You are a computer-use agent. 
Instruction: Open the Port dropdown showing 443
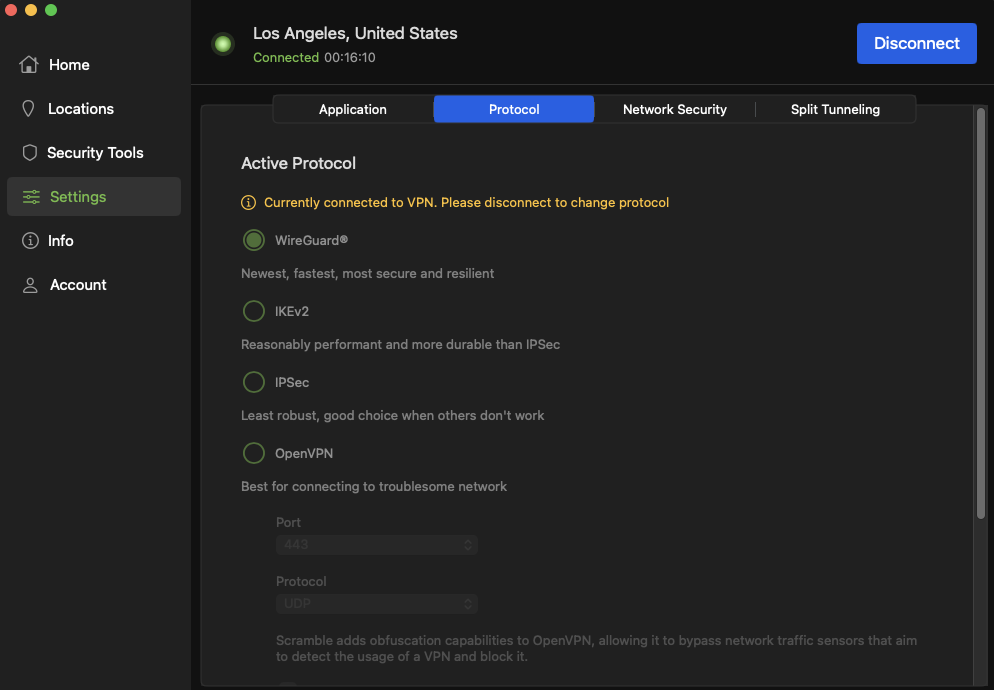pos(376,544)
